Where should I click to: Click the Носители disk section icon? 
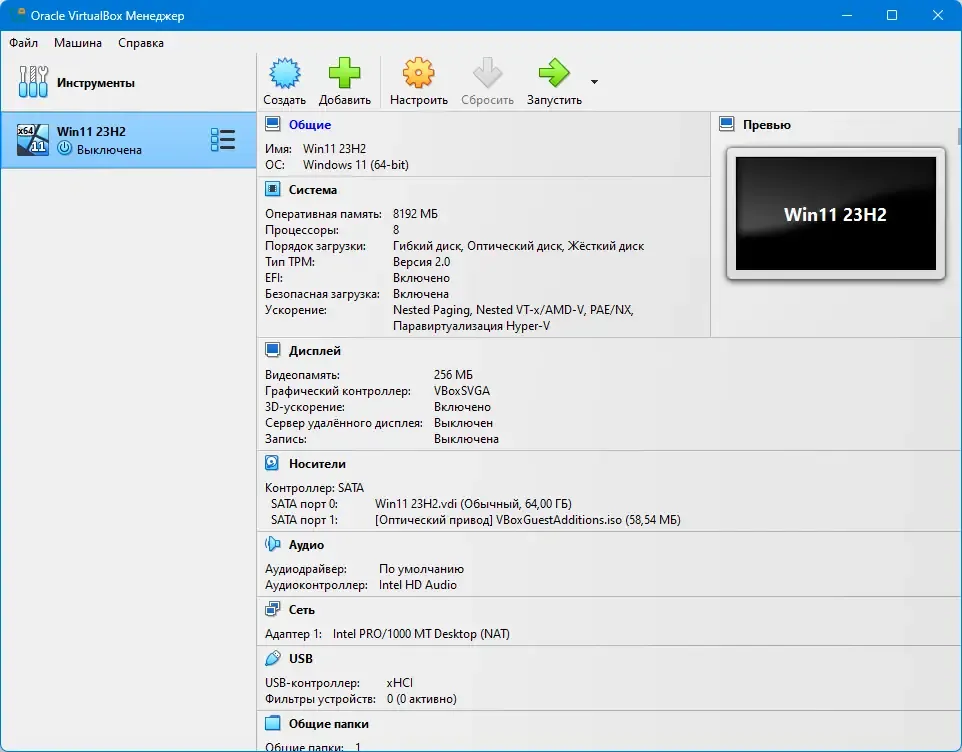pos(272,463)
